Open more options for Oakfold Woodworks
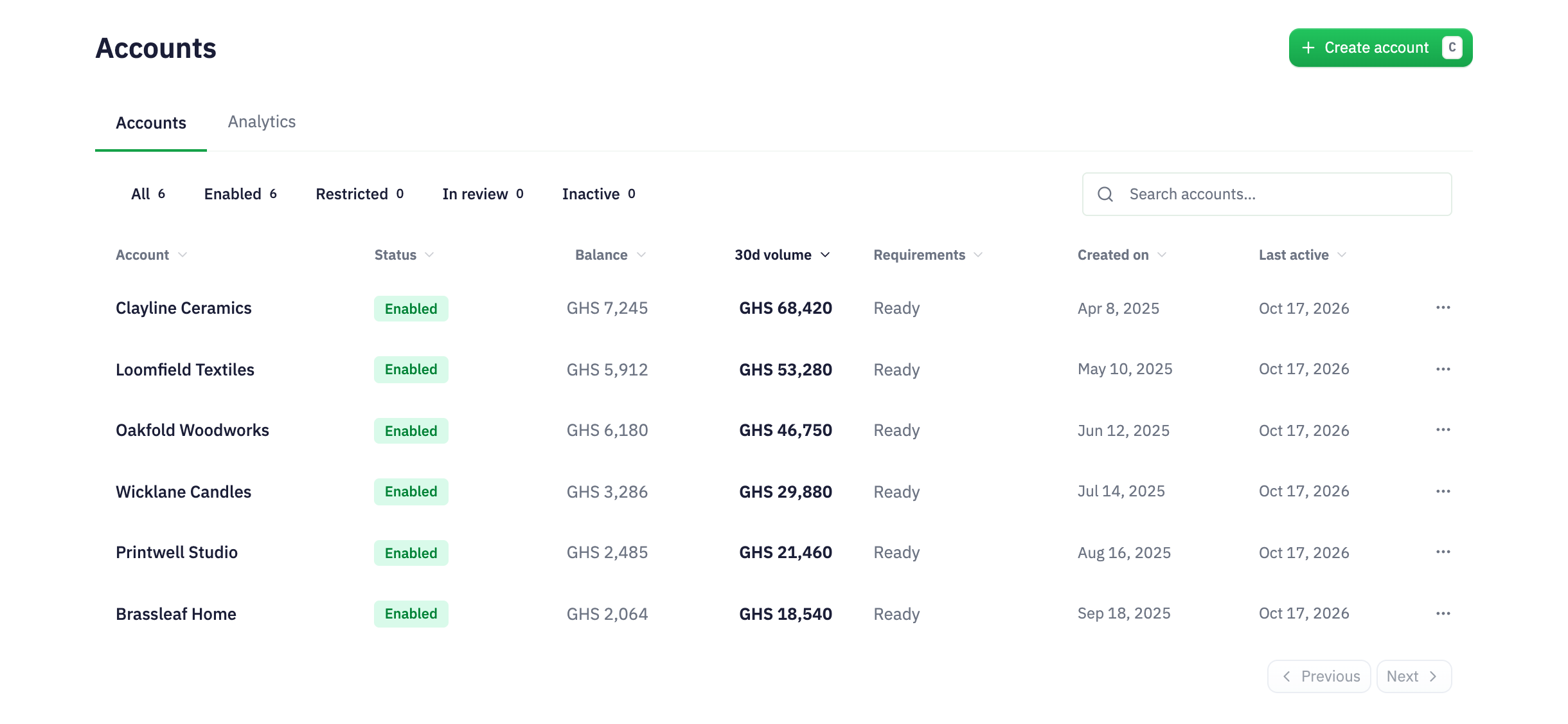Viewport: 1568px width, 724px height. tap(1443, 430)
